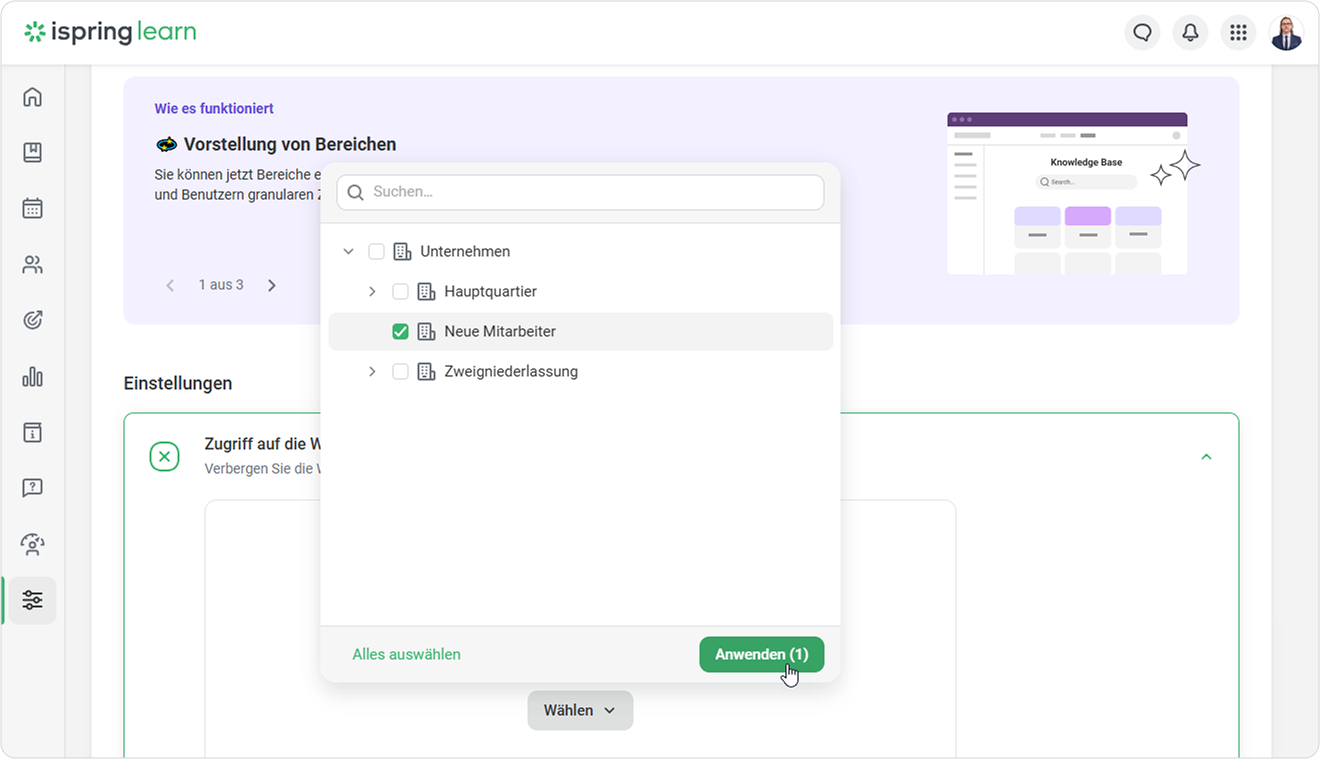1320x759 pixels.
Task: Go to next tip slide arrow
Action: coord(272,285)
